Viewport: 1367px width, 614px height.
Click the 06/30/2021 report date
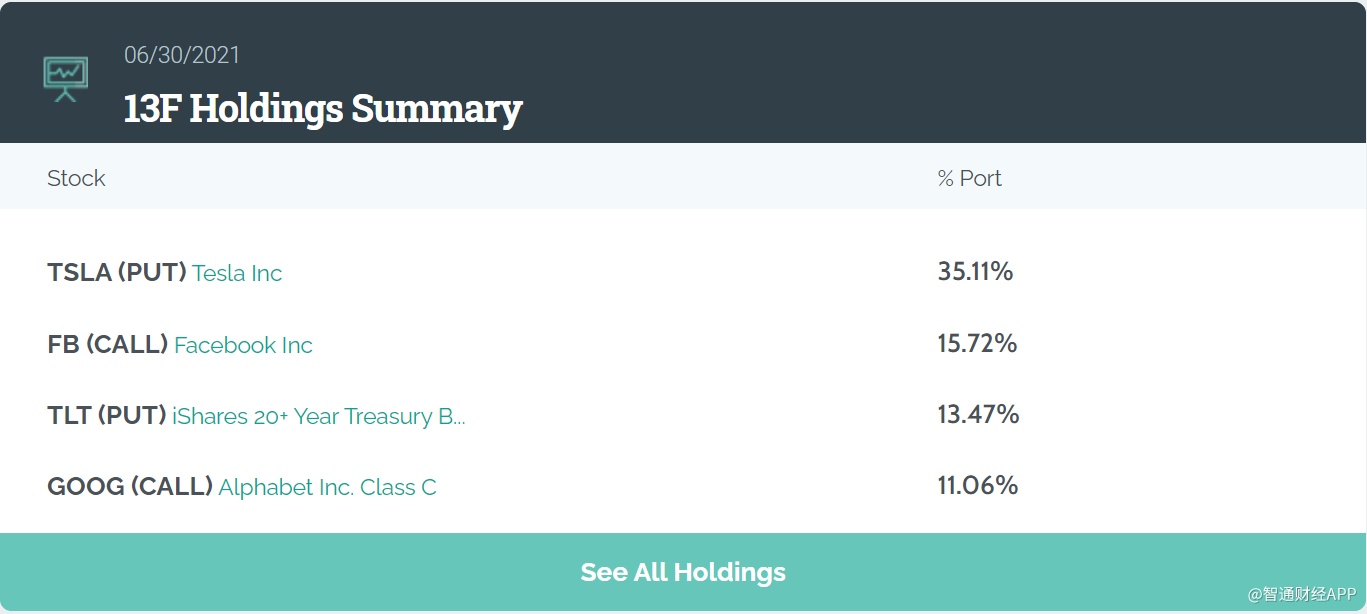(x=182, y=55)
